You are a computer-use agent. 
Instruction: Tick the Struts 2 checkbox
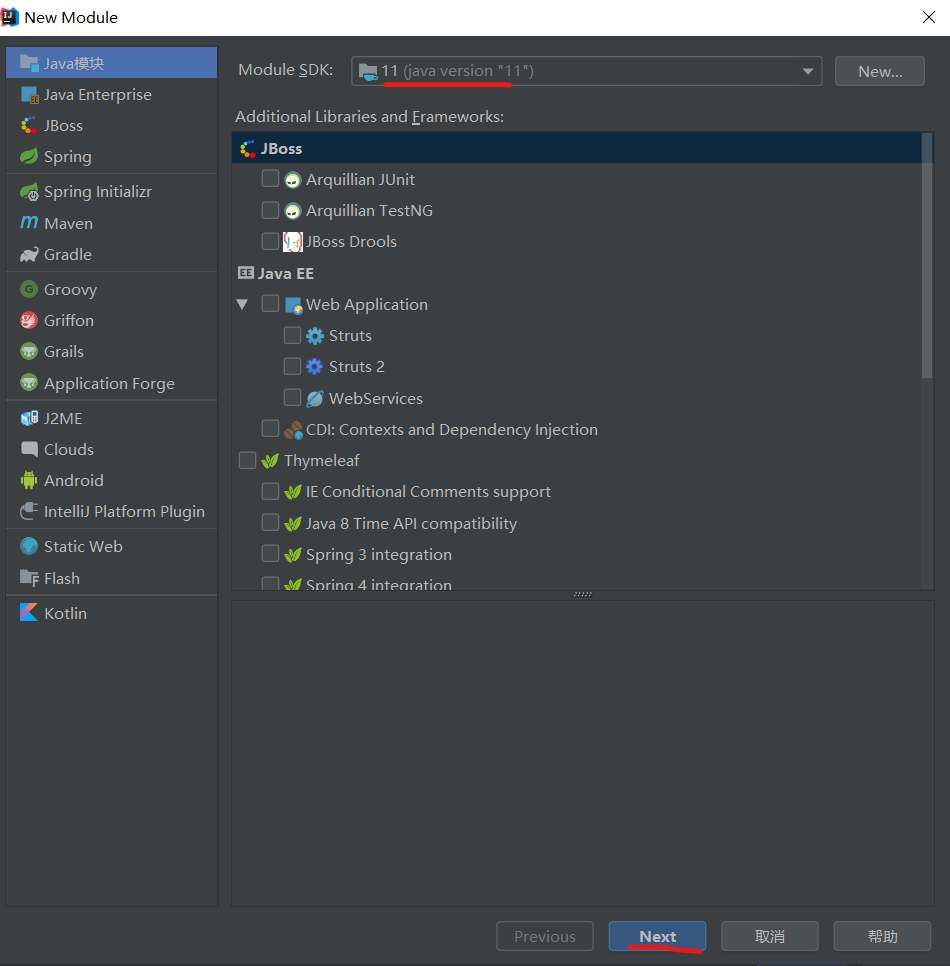pyautogui.click(x=293, y=366)
